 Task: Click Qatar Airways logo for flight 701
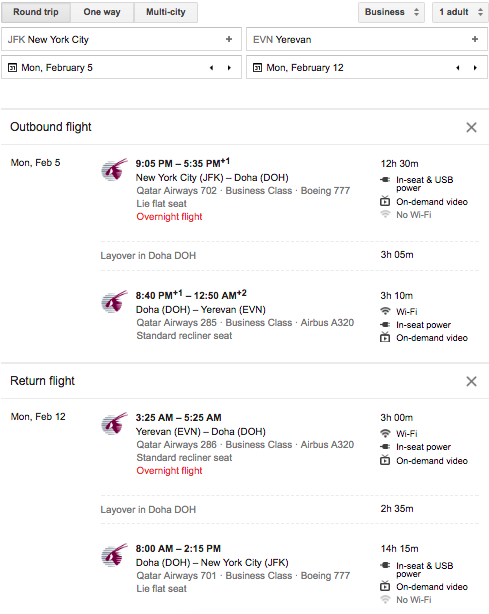click(114, 555)
